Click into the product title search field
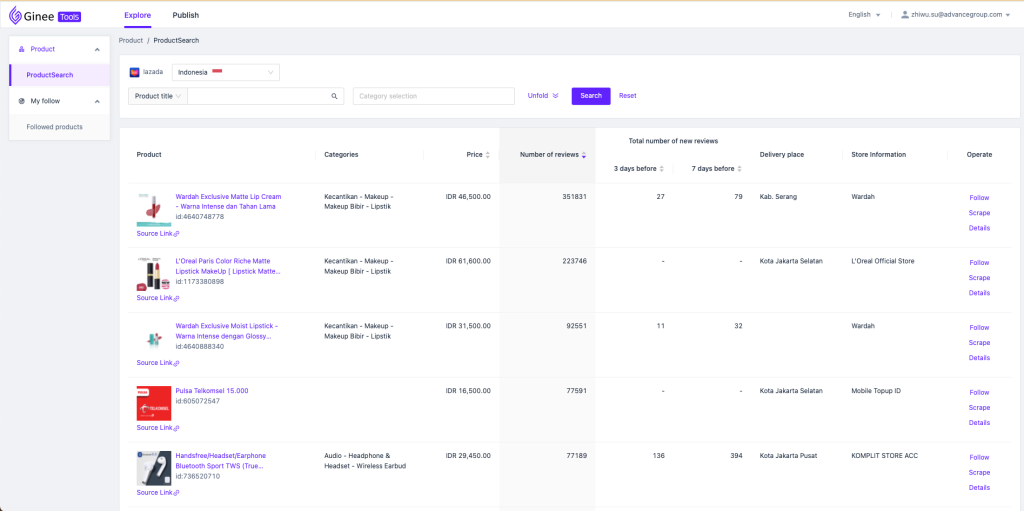This screenshot has height=511, width=1024. pos(258,96)
